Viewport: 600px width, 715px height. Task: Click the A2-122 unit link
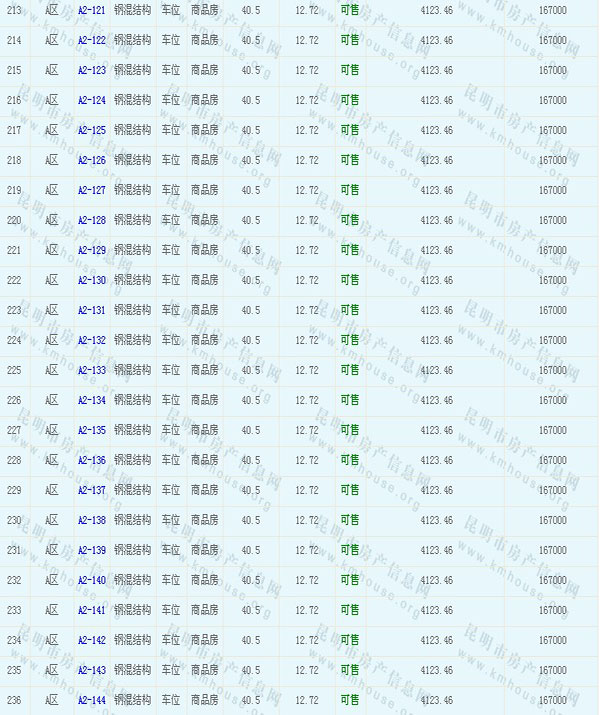point(91,40)
